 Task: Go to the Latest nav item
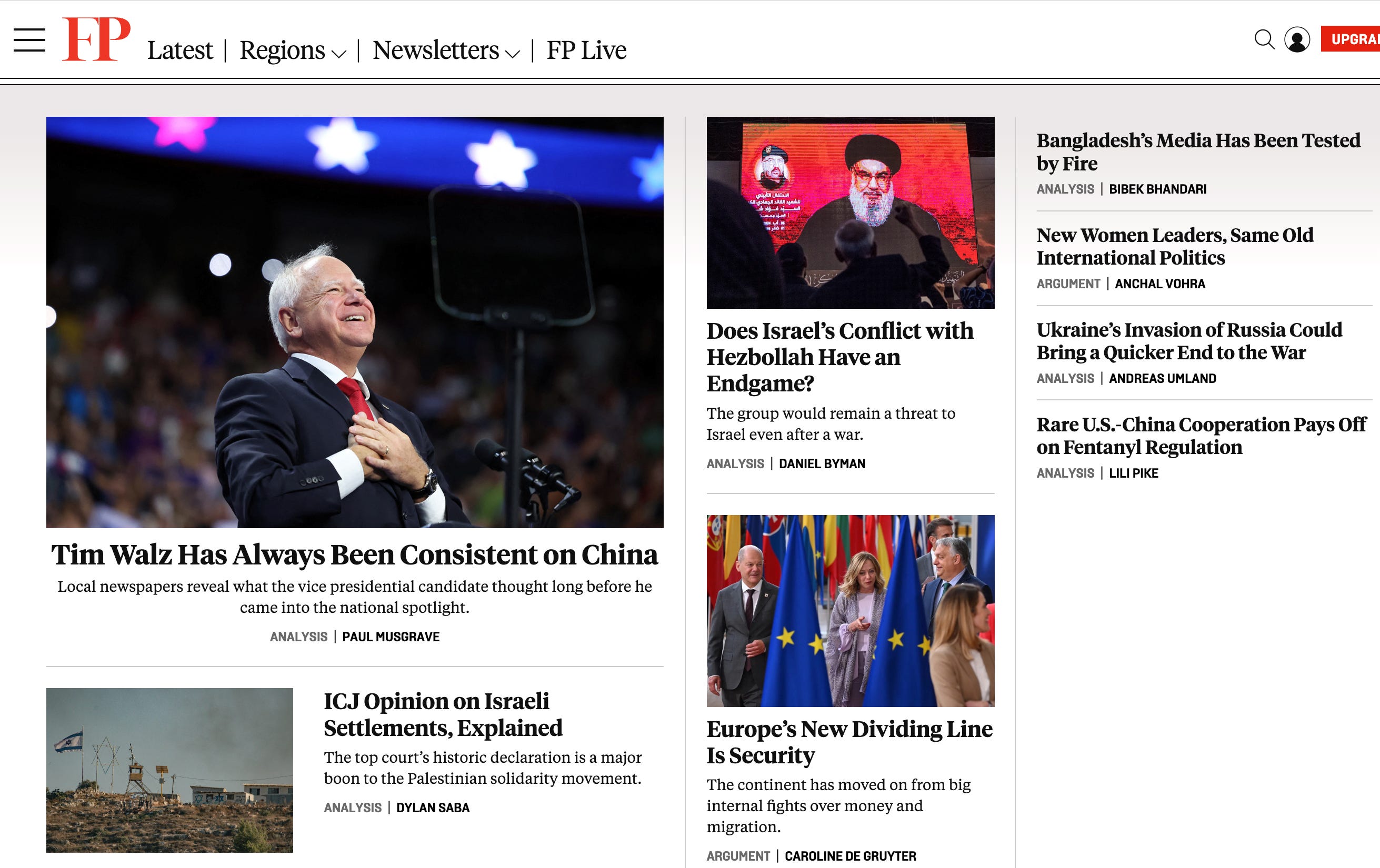pyautogui.click(x=180, y=51)
